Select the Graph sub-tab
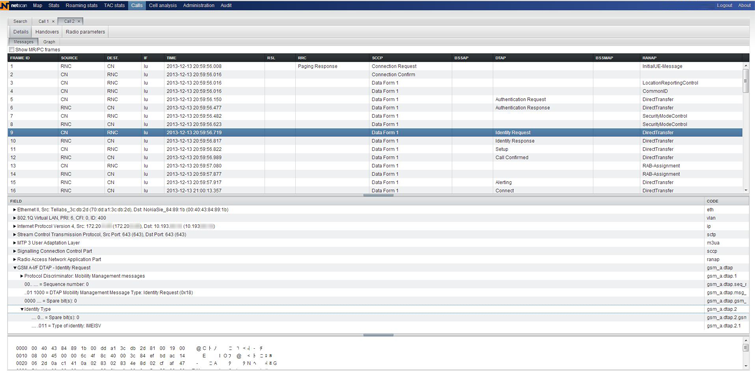This screenshot has height=374, width=755. [x=49, y=42]
